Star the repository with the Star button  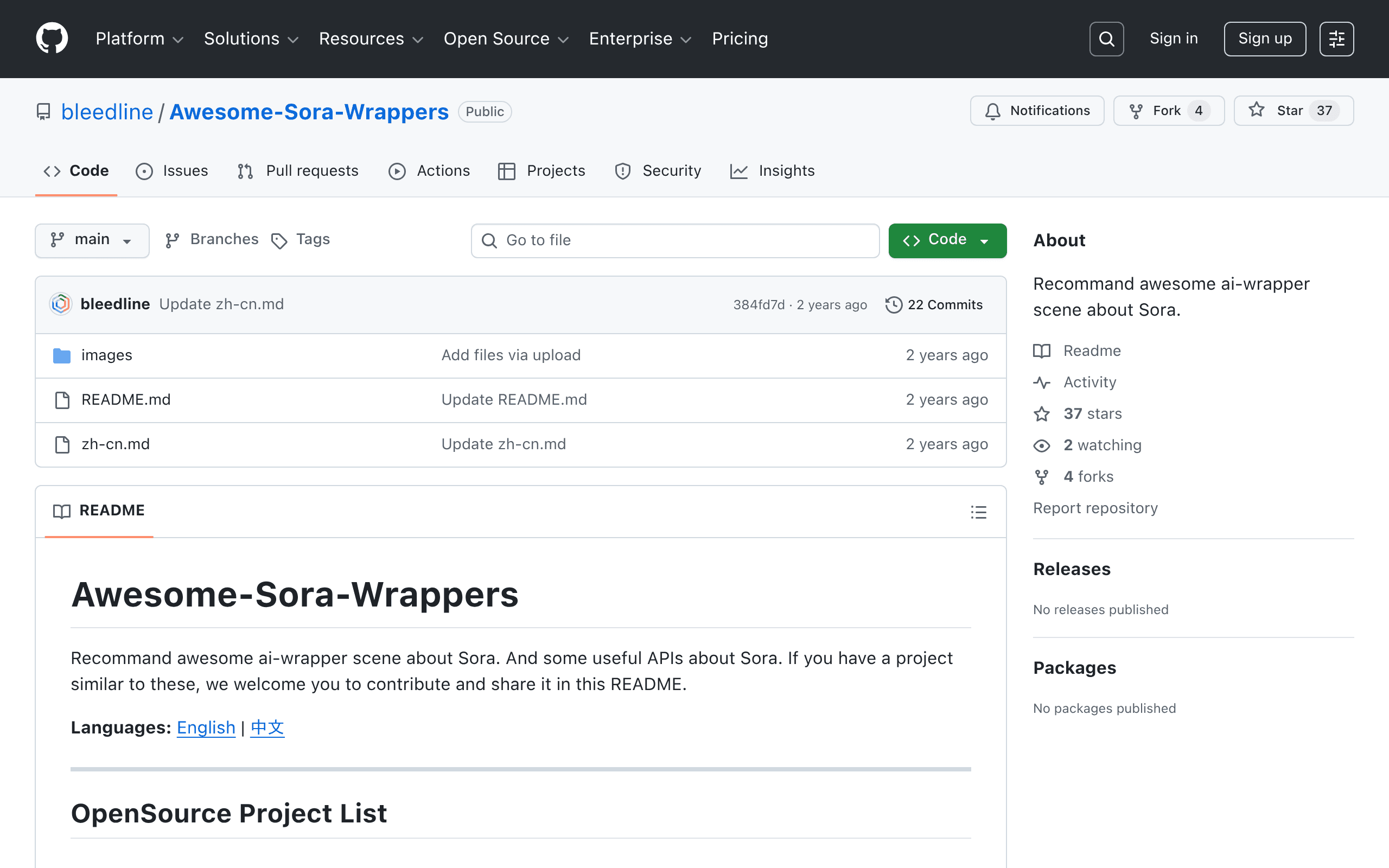click(1294, 111)
